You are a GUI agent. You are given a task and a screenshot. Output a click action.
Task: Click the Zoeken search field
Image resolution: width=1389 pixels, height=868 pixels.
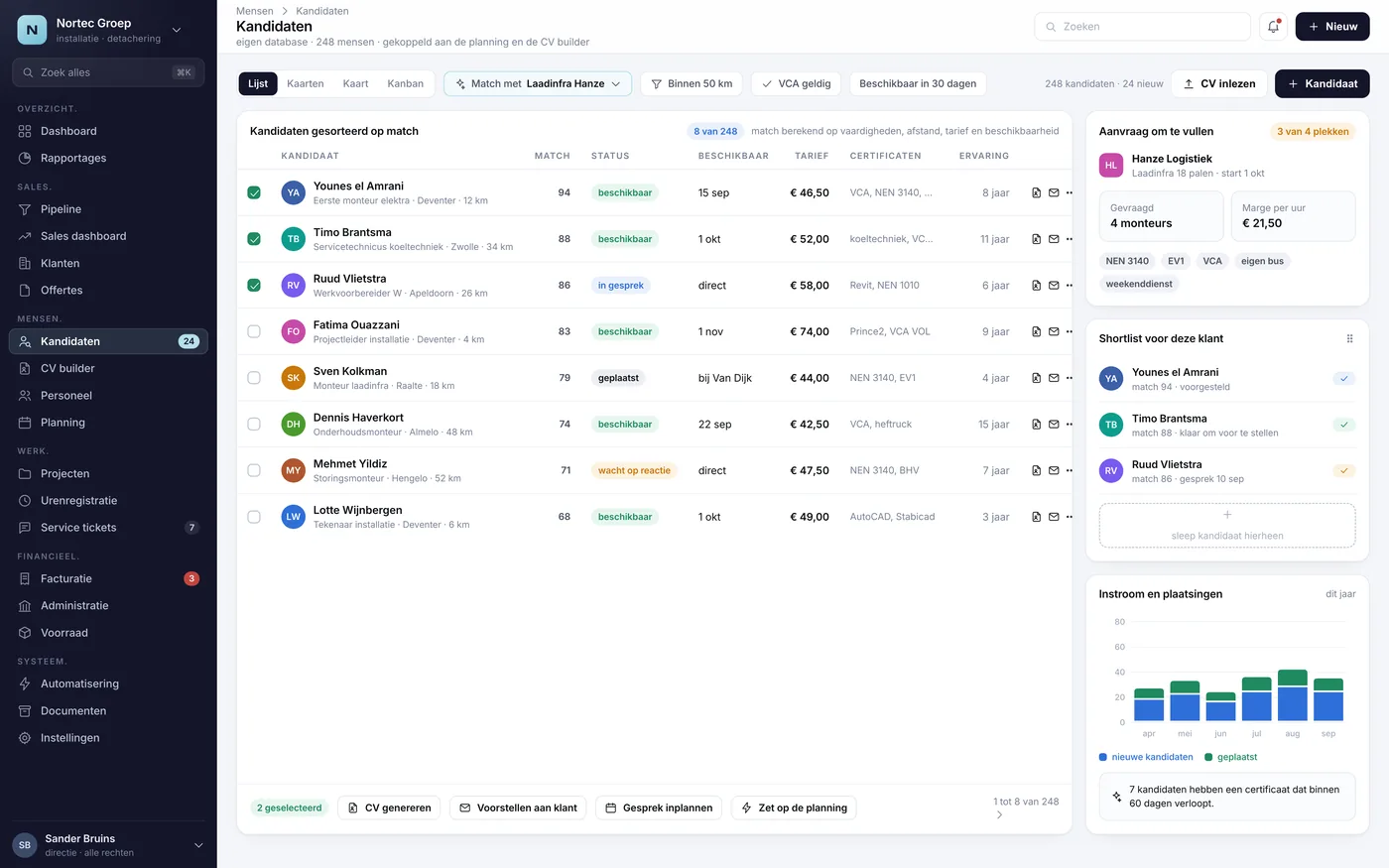click(1142, 27)
